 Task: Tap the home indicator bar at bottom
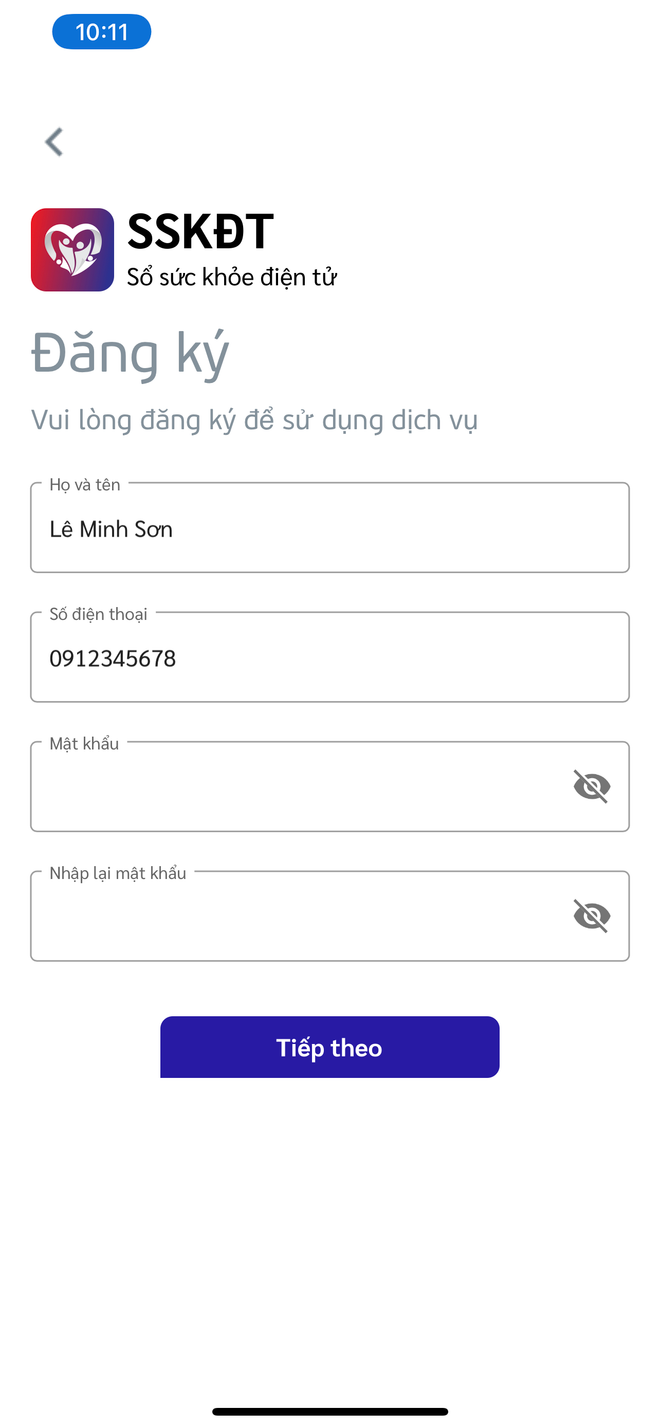click(x=330, y=1411)
